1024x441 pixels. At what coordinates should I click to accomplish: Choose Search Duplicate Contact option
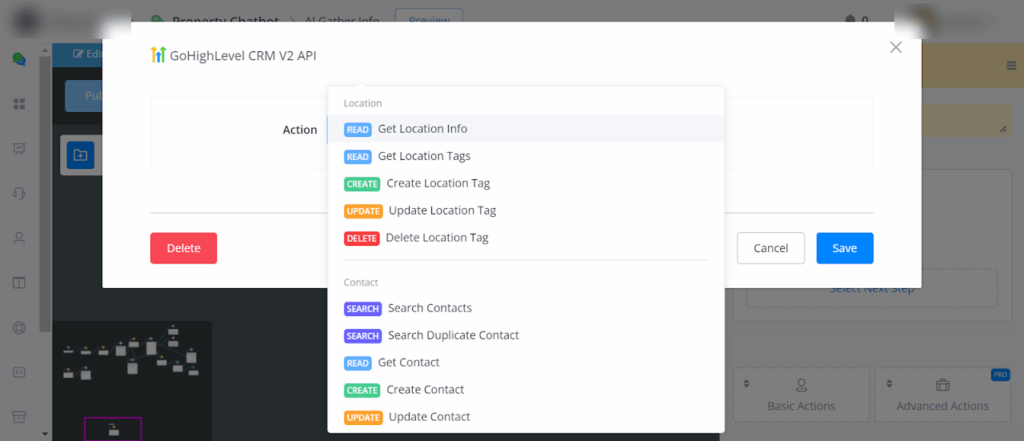453,335
